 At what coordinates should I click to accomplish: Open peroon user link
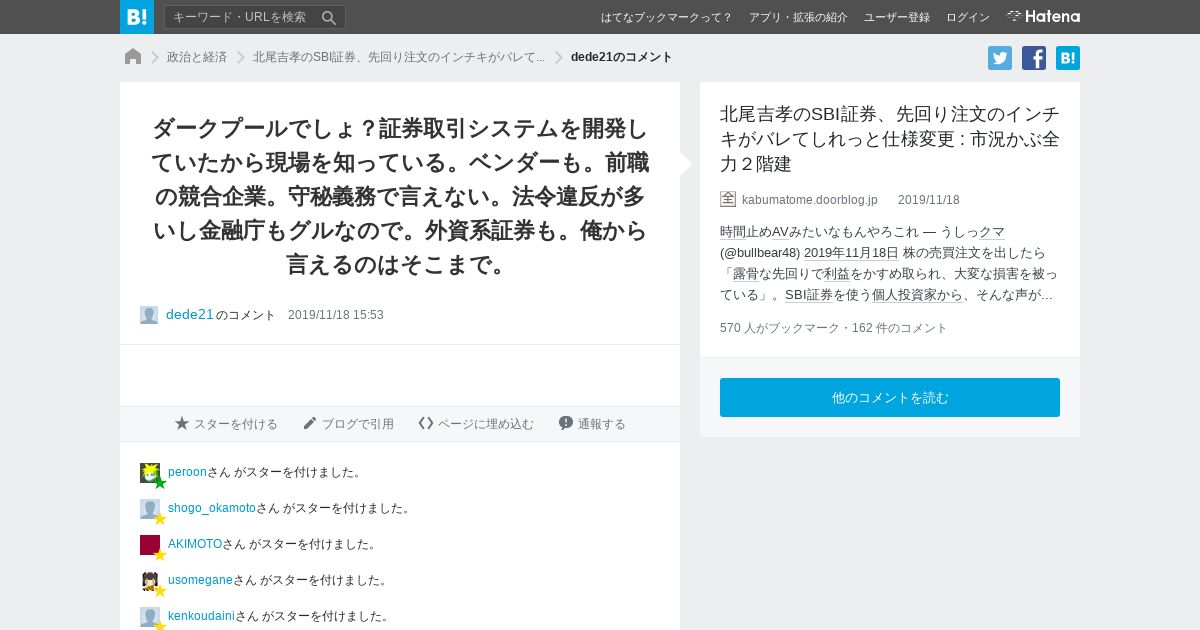187,472
